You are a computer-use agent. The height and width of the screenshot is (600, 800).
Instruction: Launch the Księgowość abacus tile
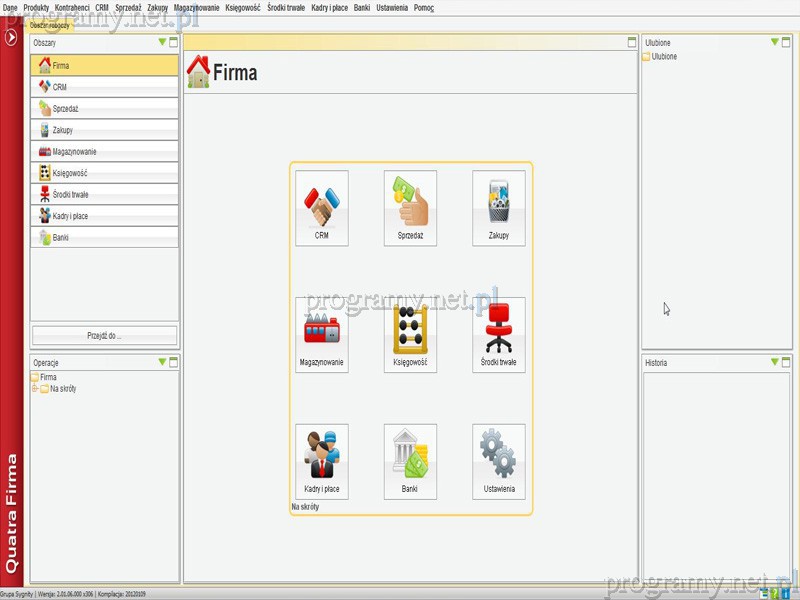coord(410,334)
